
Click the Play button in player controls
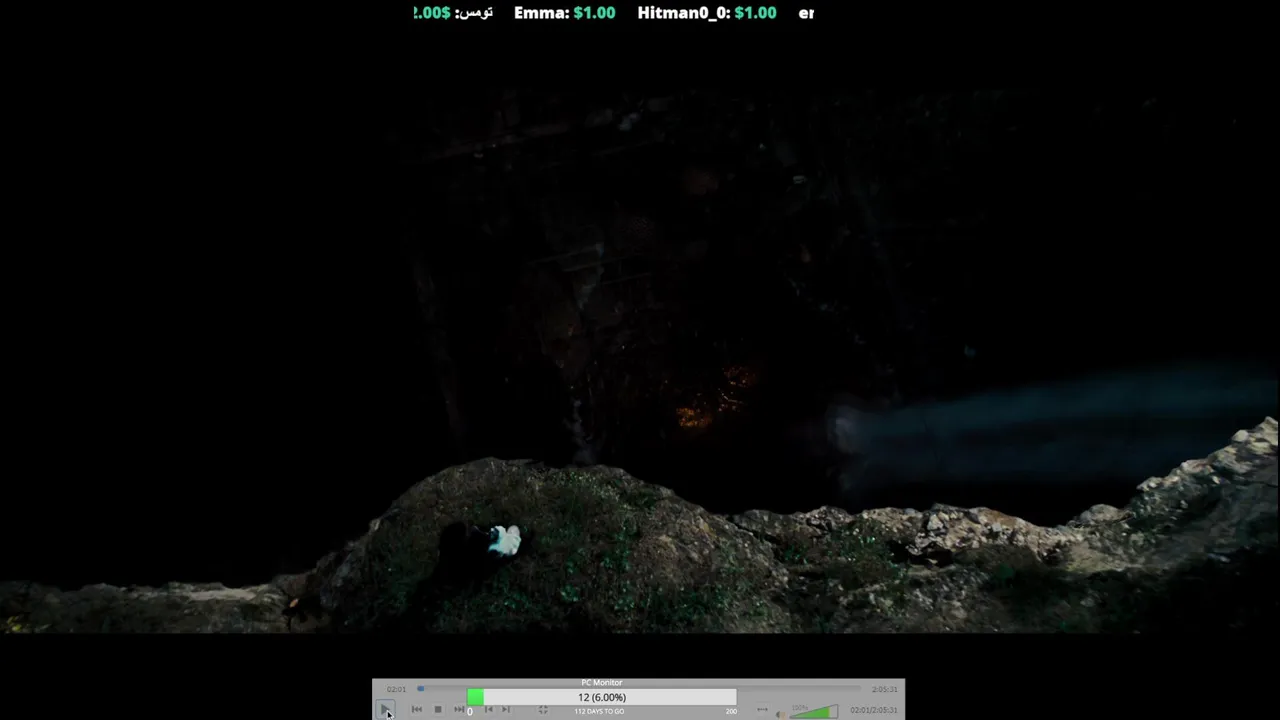pos(385,709)
